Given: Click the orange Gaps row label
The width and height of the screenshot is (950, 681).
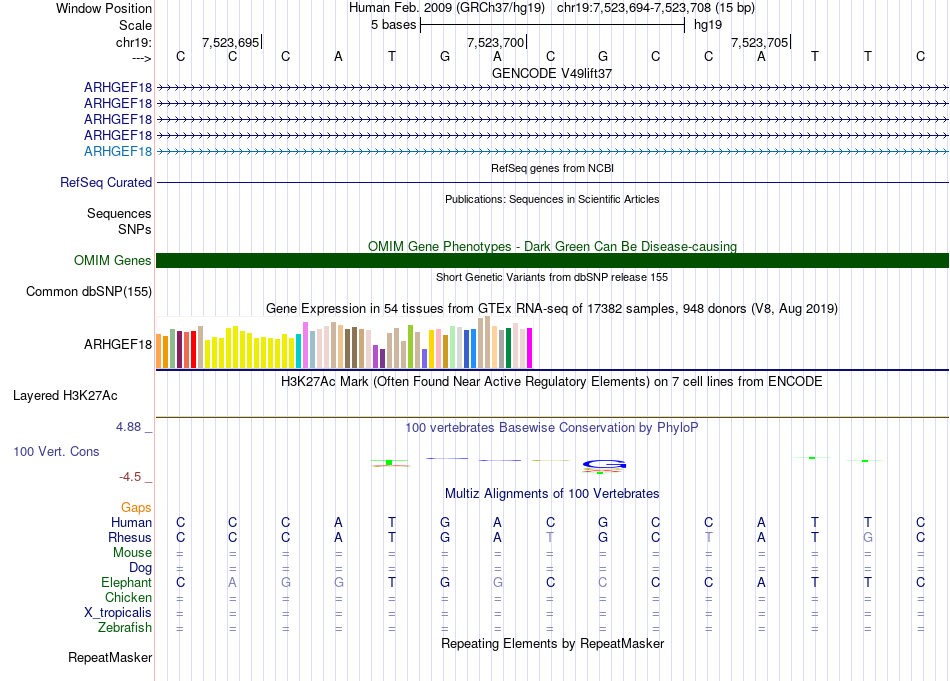Looking at the screenshot, I should [136, 508].
